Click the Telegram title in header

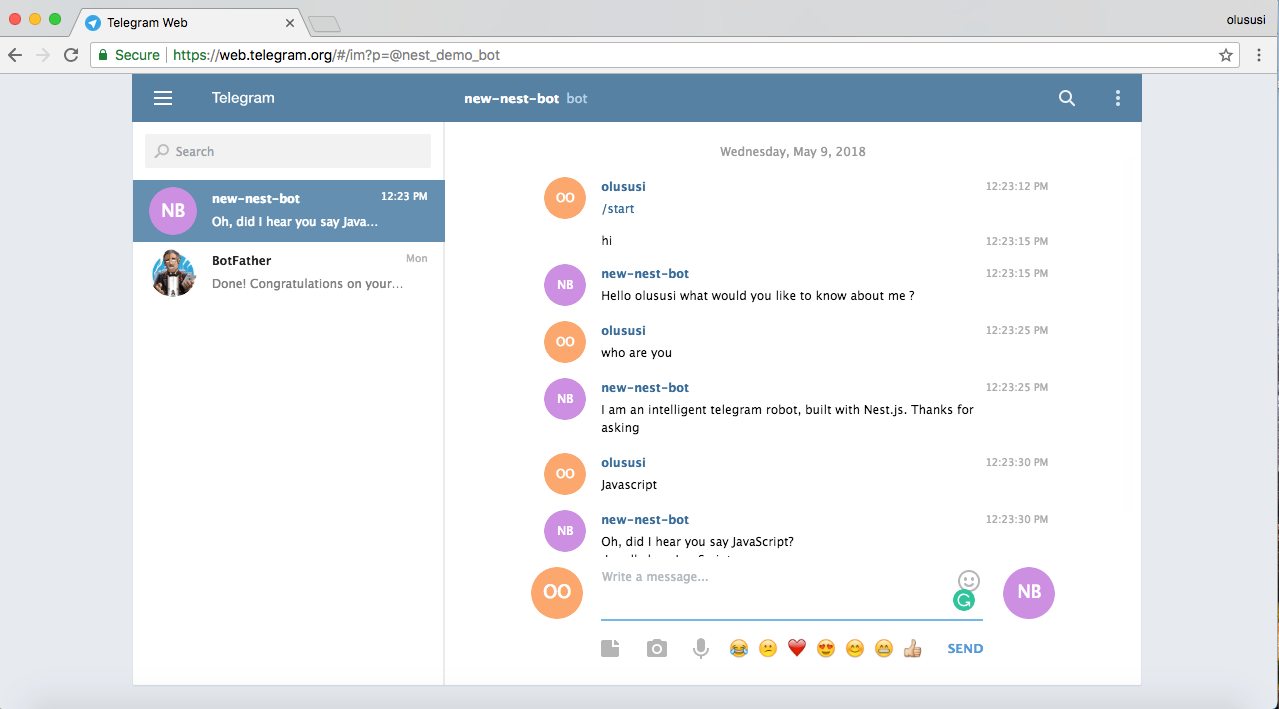click(x=243, y=98)
